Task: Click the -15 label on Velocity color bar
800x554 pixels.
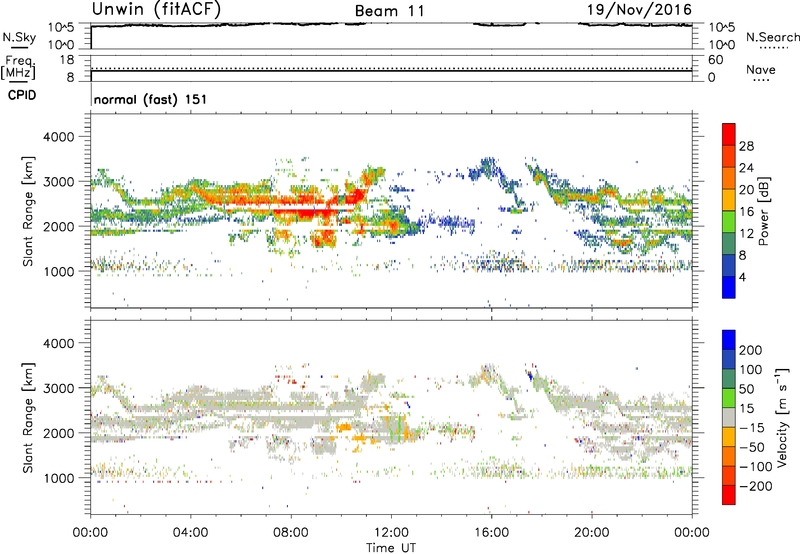Action: [752, 428]
